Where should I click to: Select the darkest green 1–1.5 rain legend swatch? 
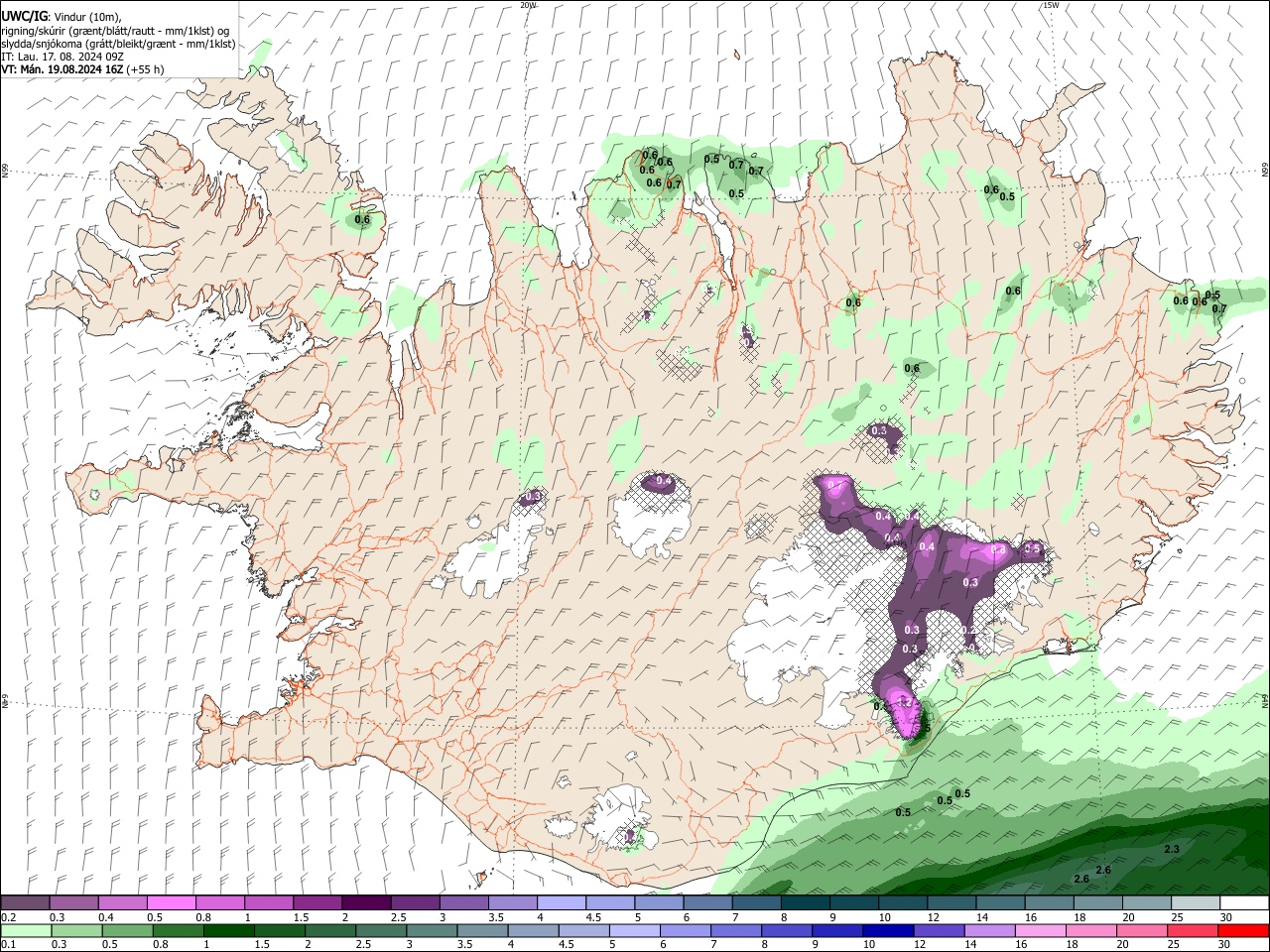229,930
